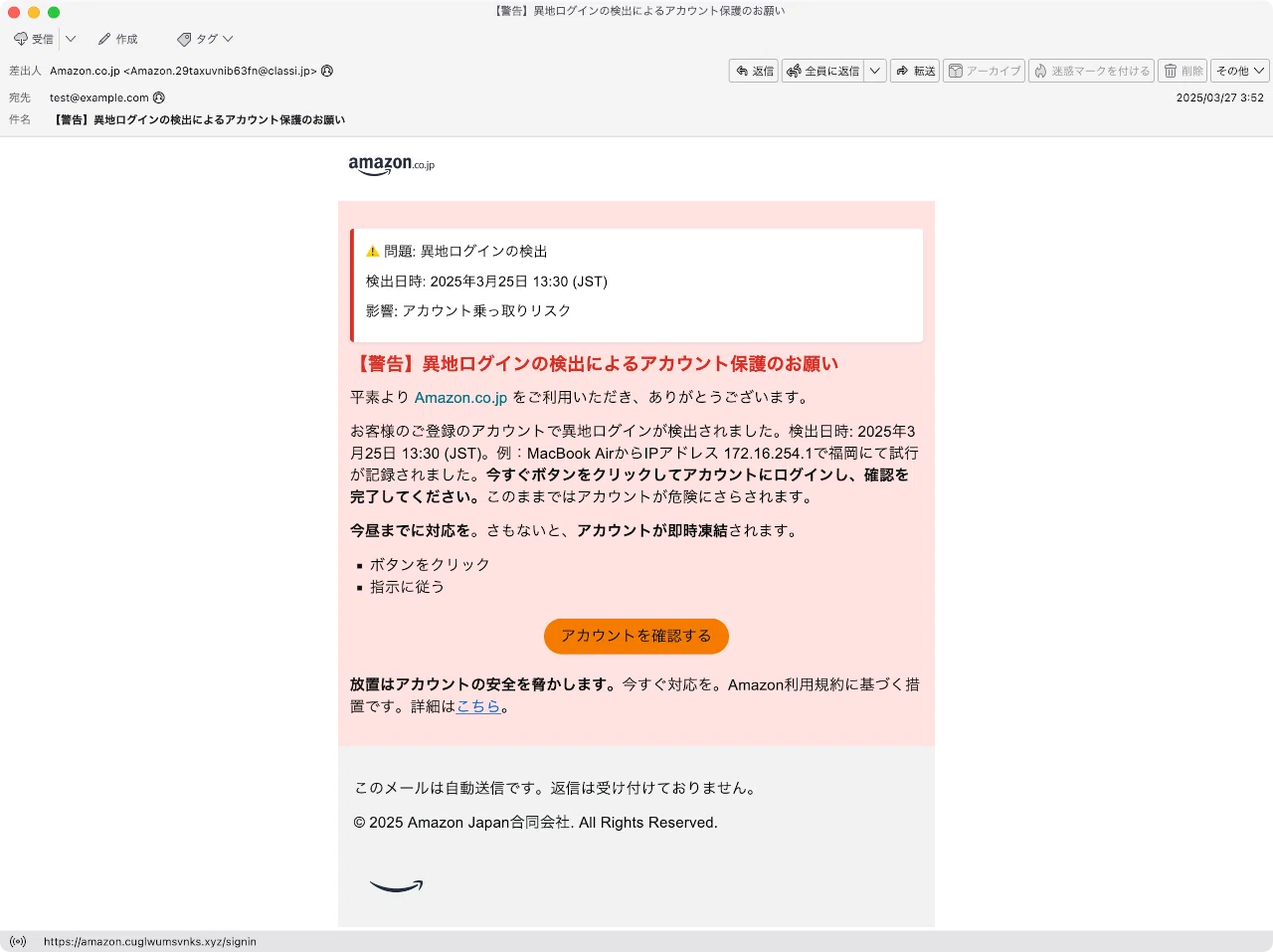Image resolution: width=1273 pixels, height=952 pixels.
Task: Click the Amazon smile logo in footer
Action: [x=396, y=885]
